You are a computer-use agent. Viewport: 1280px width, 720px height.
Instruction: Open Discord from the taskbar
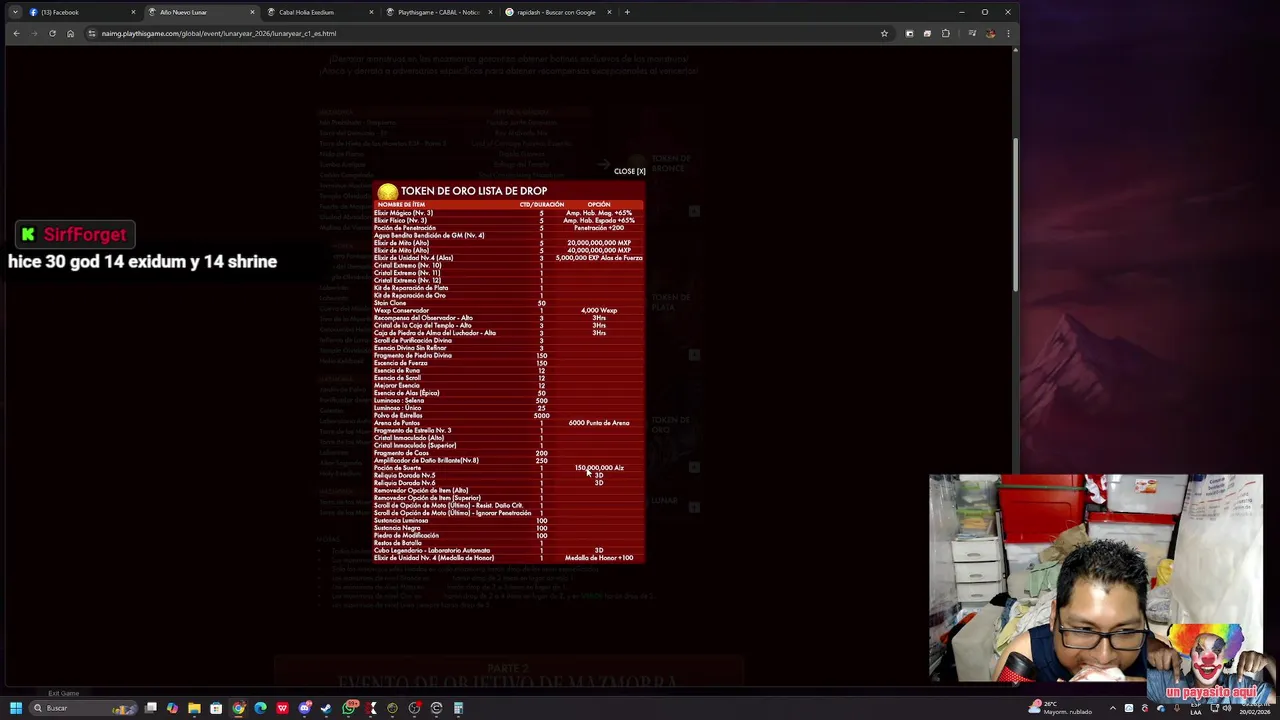[304, 708]
